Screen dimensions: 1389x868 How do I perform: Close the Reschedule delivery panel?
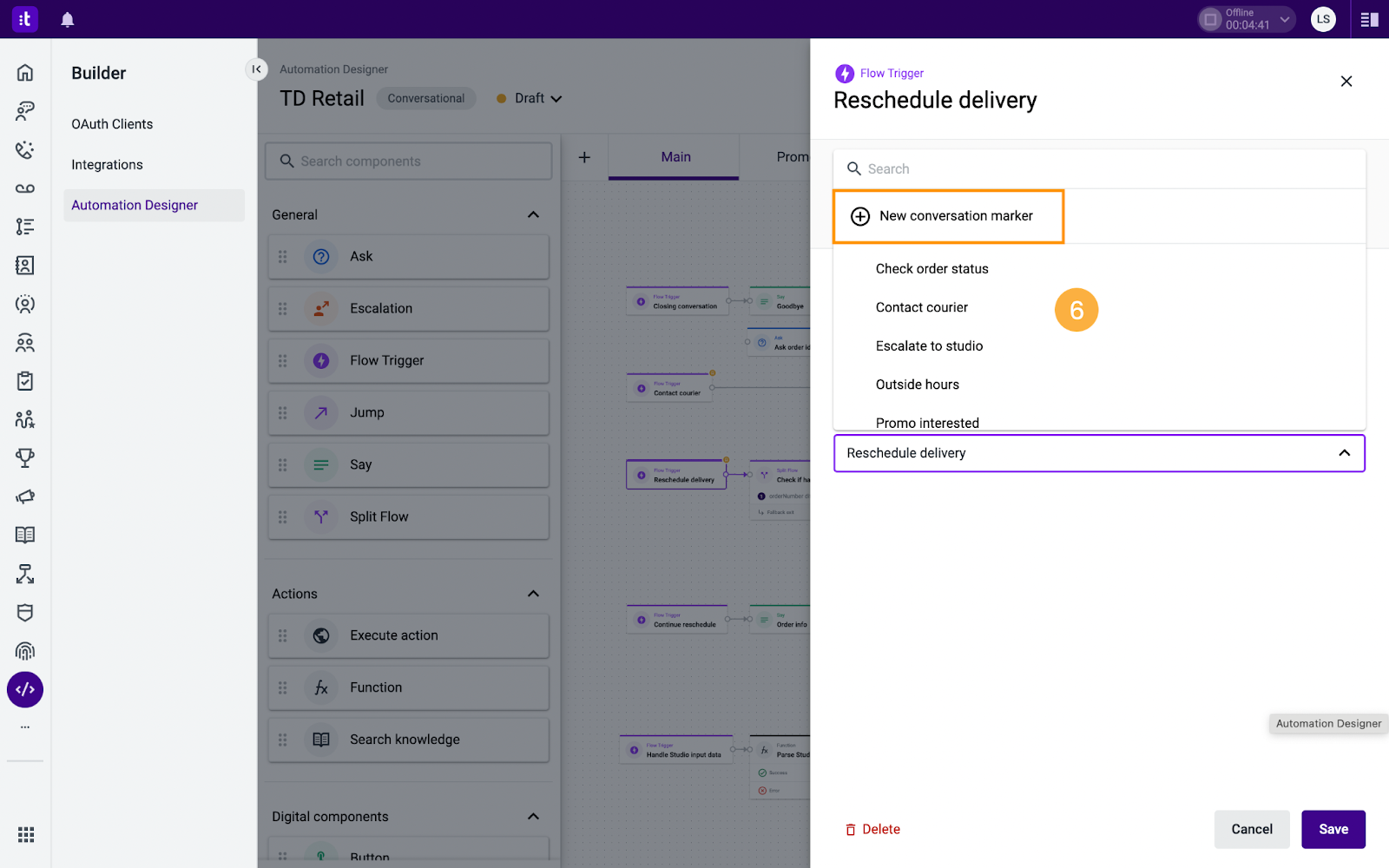pyautogui.click(x=1346, y=81)
